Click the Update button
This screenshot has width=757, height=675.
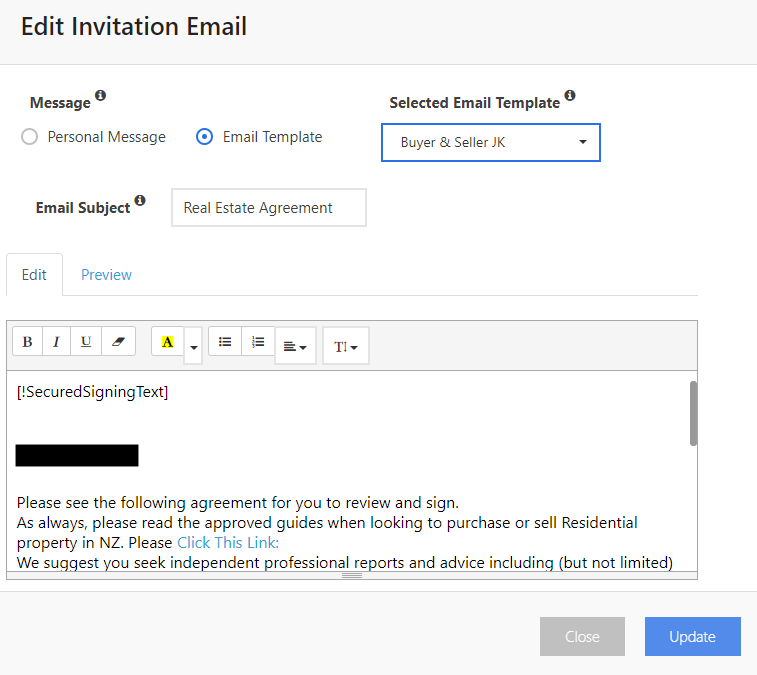(x=692, y=637)
